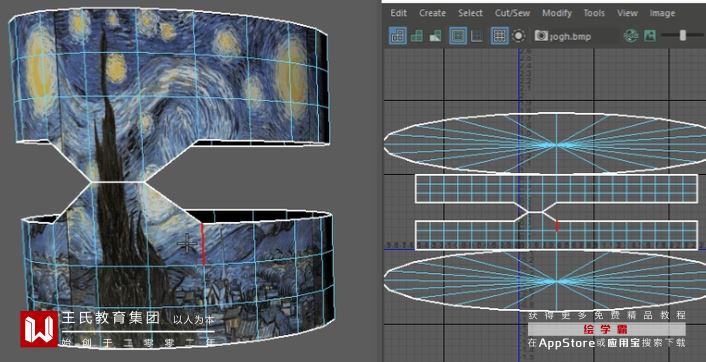Click the round green icon before dim slider
The image size is (706, 362).
coord(631,36)
